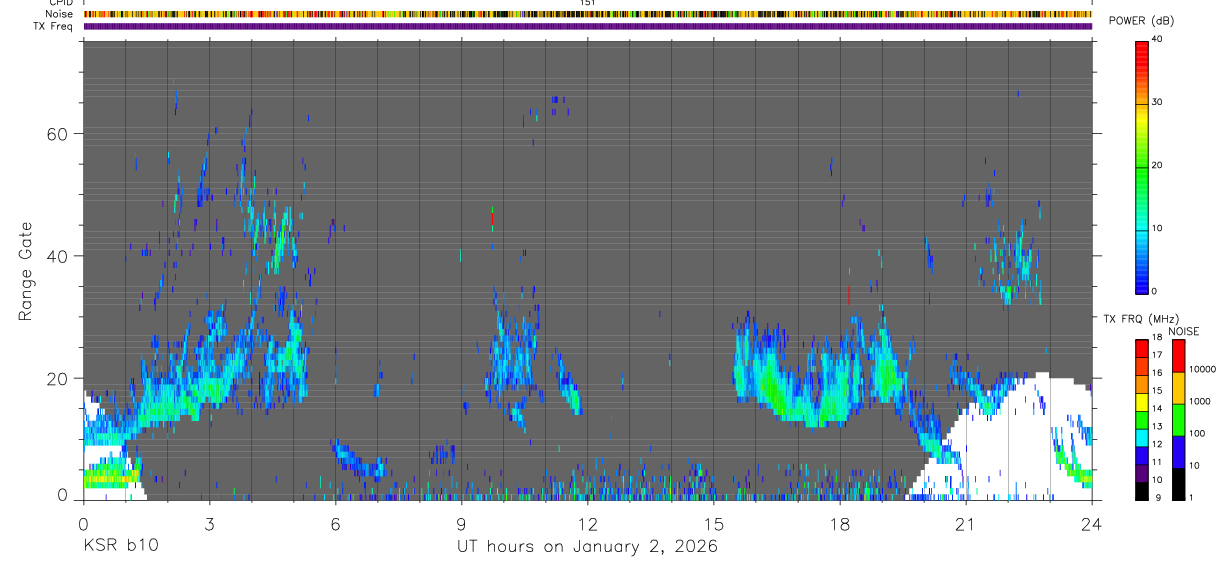This screenshot has width=1228, height=567.
Task: Click the Range Gate axis label
Action: point(26,272)
